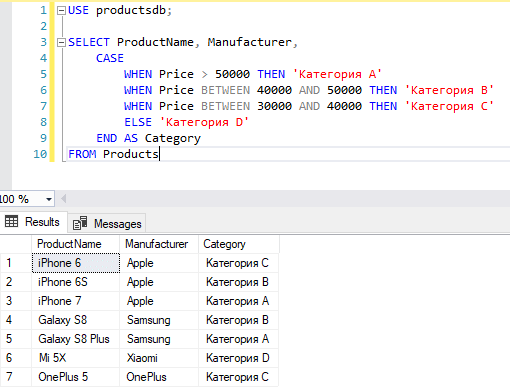Select Apple cell in iPhone 7 row
The height and width of the screenshot is (392, 510).
pyautogui.click(x=159, y=301)
